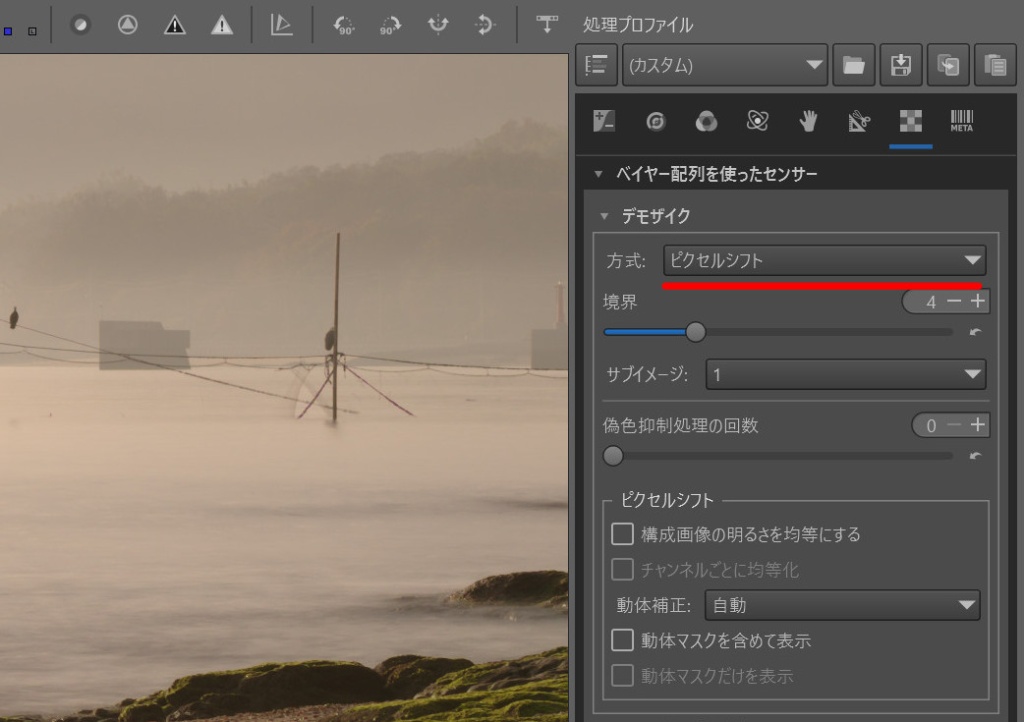This screenshot has width=1024, height=722.
Task: Select the Raw tab with checkerboard icon
Action: [910, 121]
